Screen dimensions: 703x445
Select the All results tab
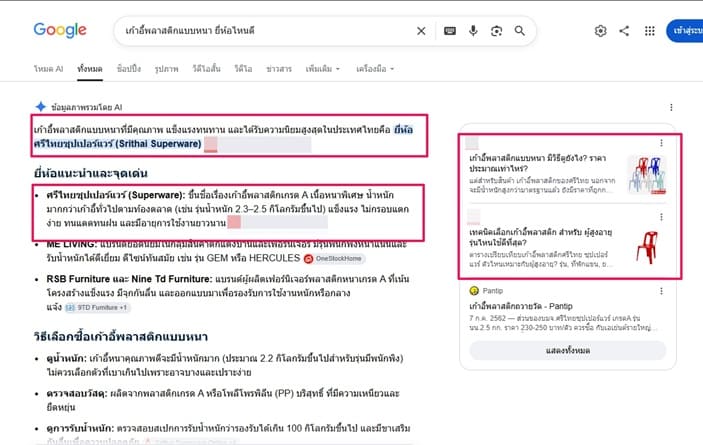[x=90, y=69]
